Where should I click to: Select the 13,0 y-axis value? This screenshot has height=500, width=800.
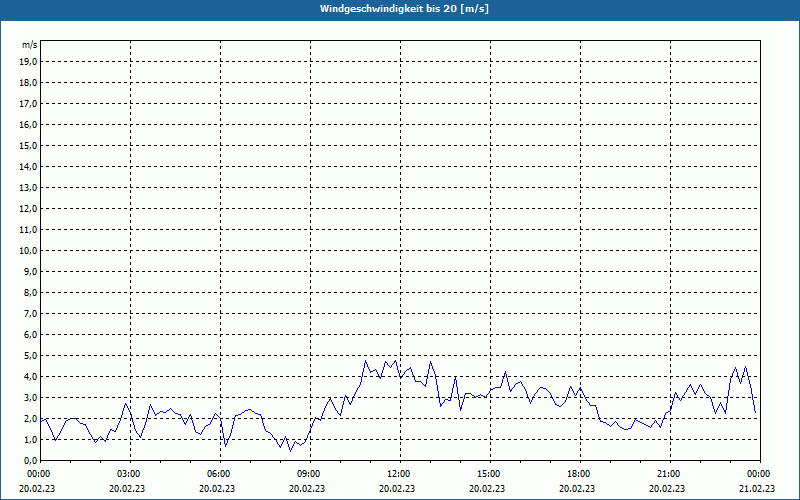point(28,187)
